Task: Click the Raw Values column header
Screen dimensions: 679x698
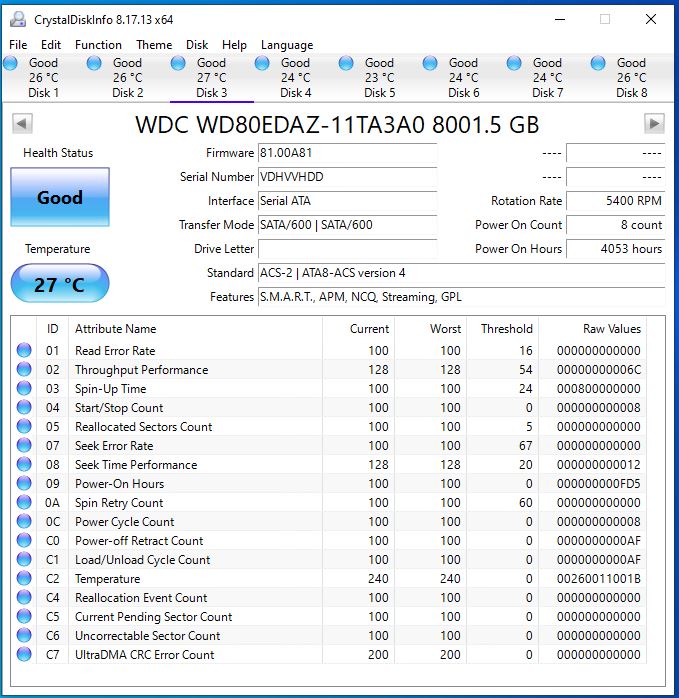Action: click(593, 329)
